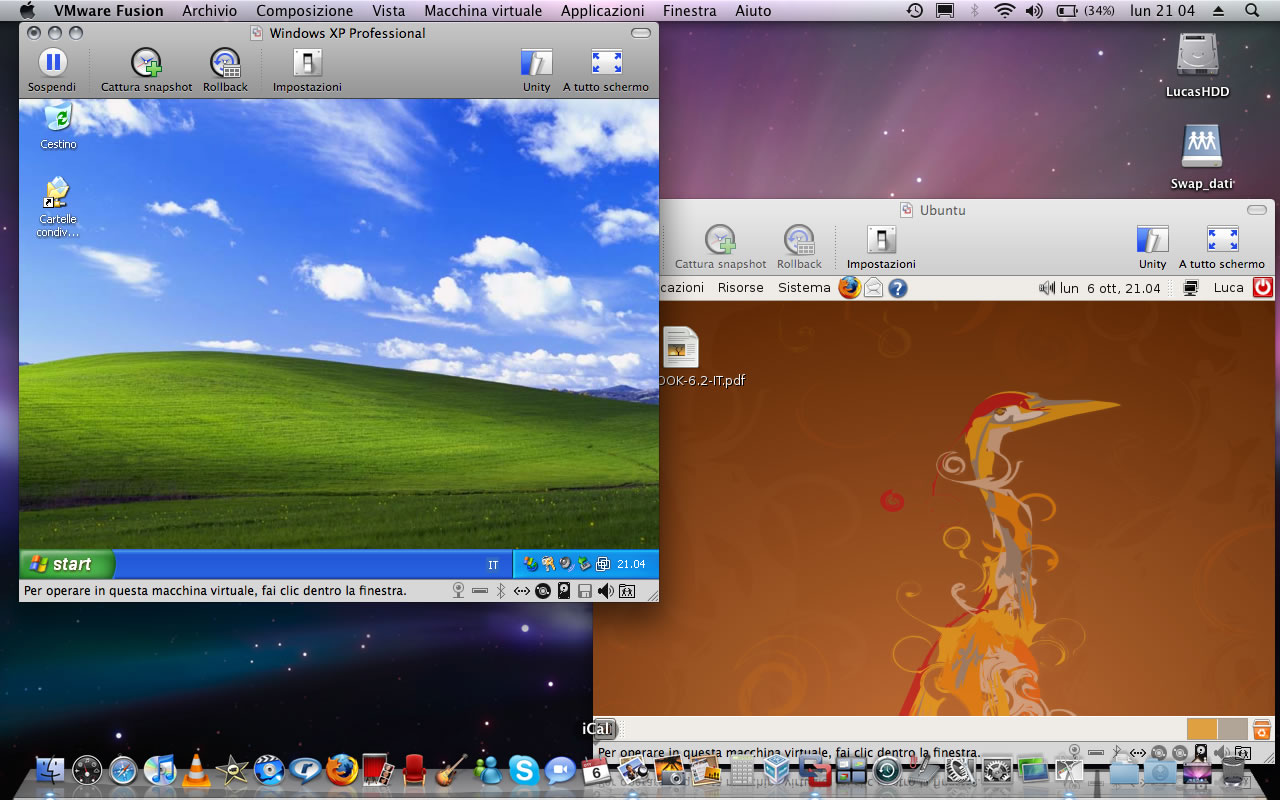Open the calendar from Ubuntu date lun 6 ott
This screenshot has height=800, width=1280.
point(1110,288)
